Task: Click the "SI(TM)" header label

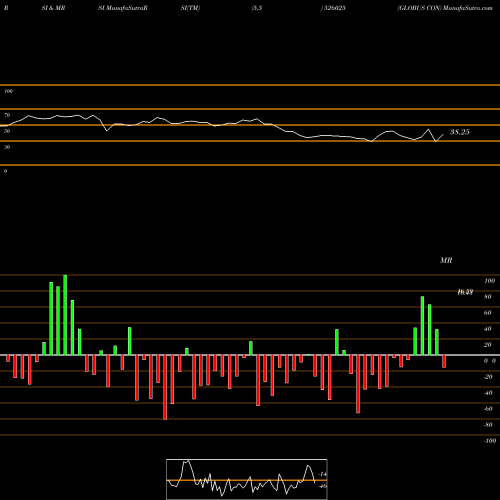Action: 190,8
